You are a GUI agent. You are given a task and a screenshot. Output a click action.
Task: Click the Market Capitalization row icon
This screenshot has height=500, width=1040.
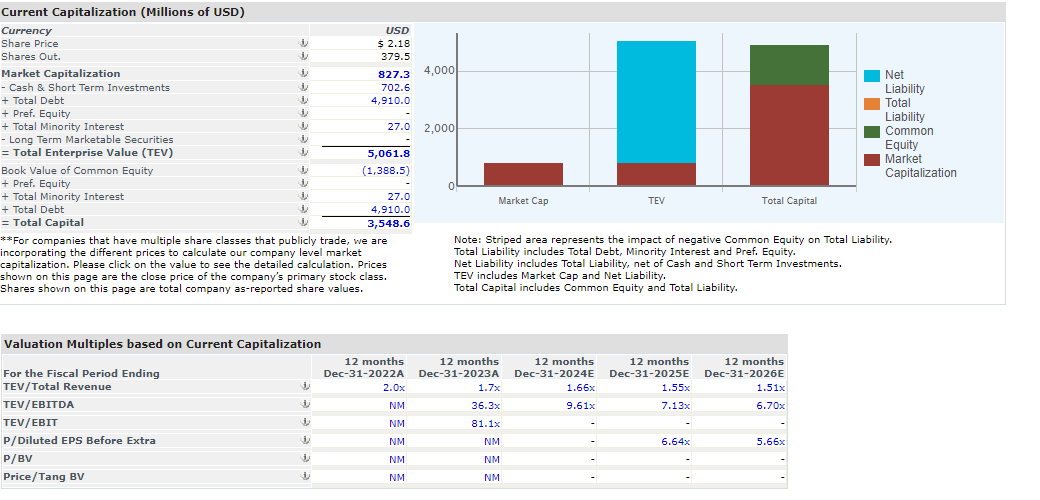click(x=303, y=74)
